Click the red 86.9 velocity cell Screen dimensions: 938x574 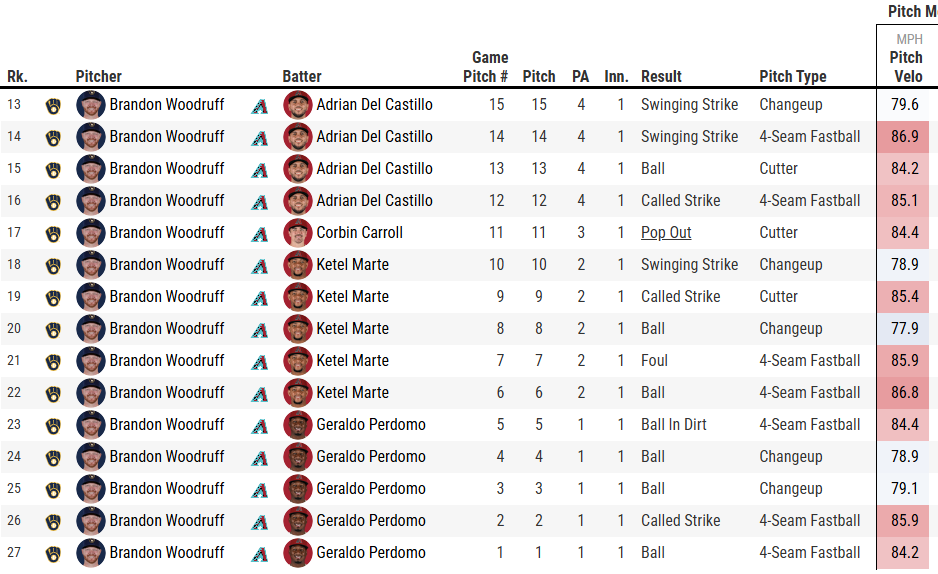click(906, 137)
